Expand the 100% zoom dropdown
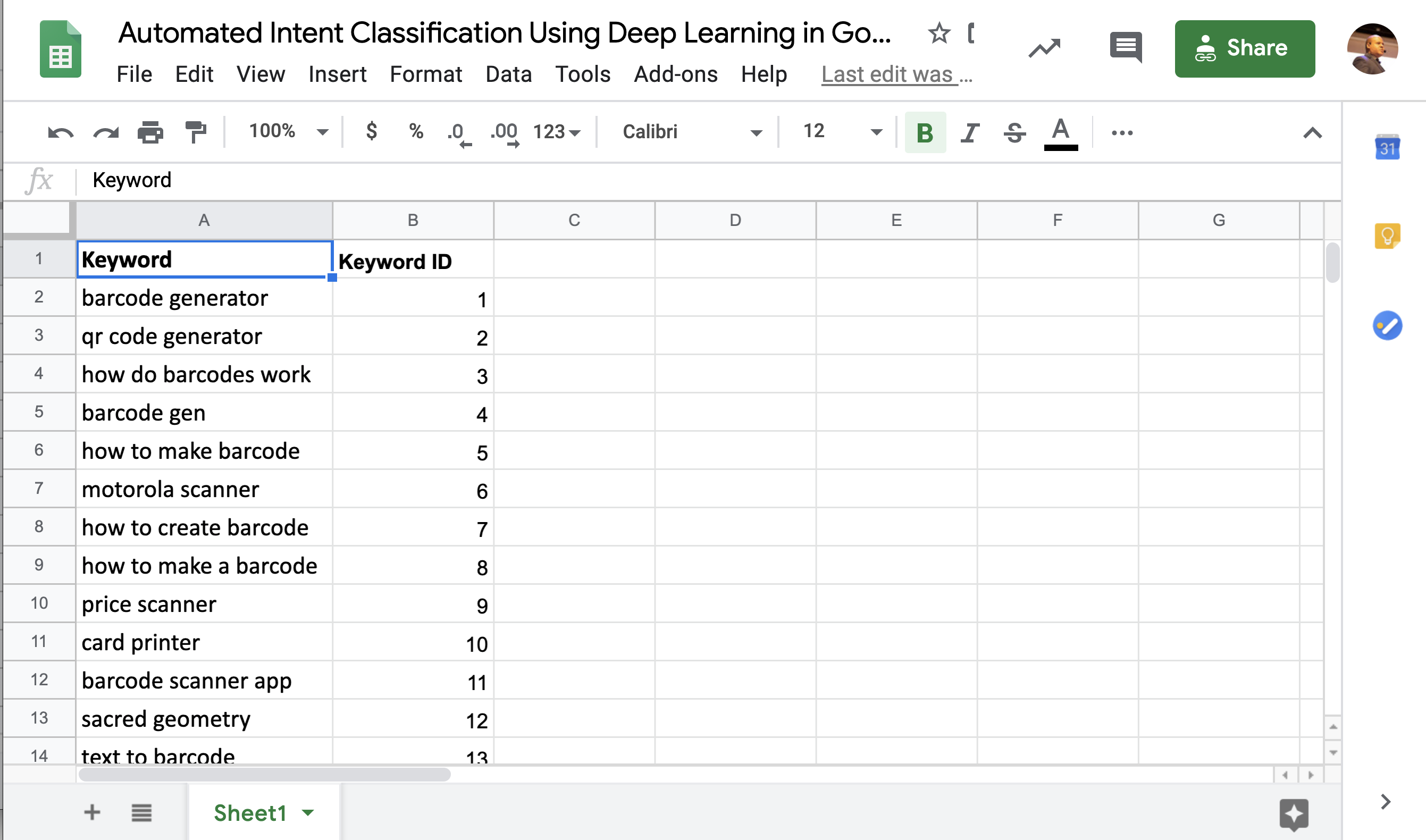The height and width of the screenshot is (840, 1426). [288, 132]
